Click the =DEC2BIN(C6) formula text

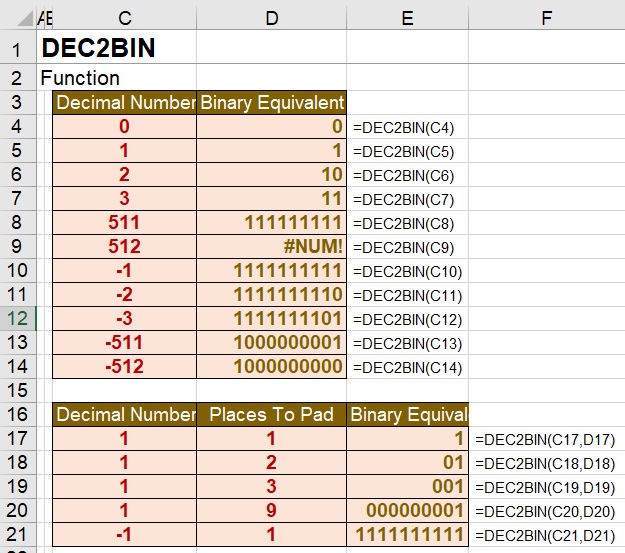[x=403, y=176]
